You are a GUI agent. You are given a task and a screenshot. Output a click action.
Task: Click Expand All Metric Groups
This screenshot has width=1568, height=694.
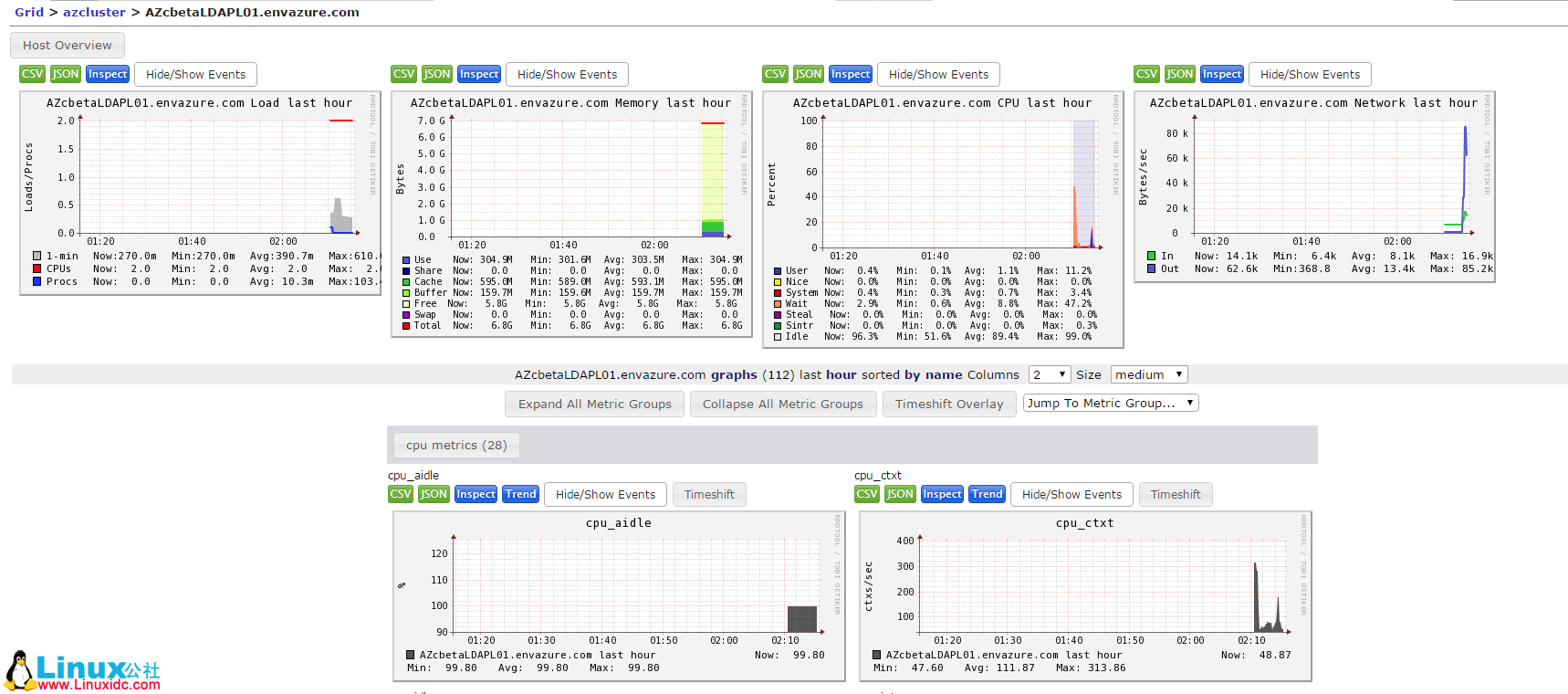pyautogui.click(x=594, y=404)
